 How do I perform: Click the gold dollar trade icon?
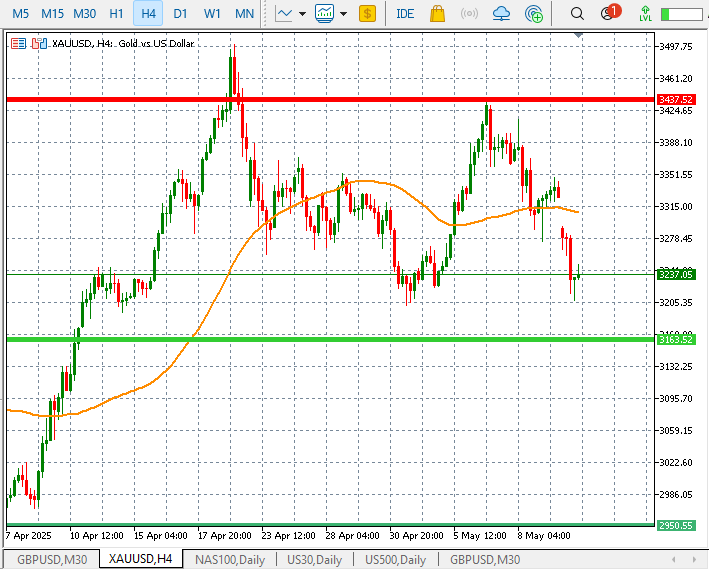(x=368, y=14)
